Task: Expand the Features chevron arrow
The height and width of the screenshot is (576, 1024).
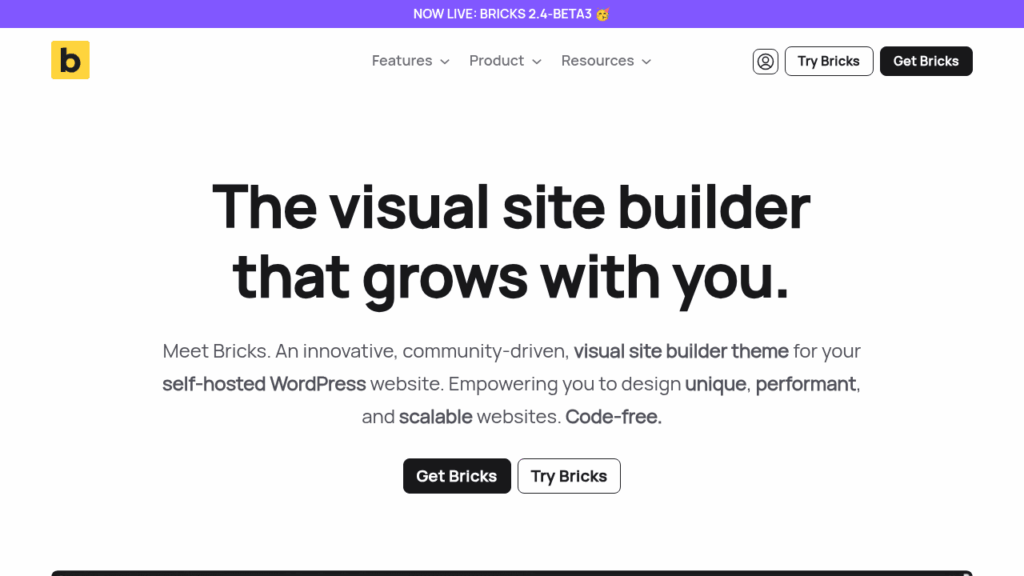Action: pos(445,61)
